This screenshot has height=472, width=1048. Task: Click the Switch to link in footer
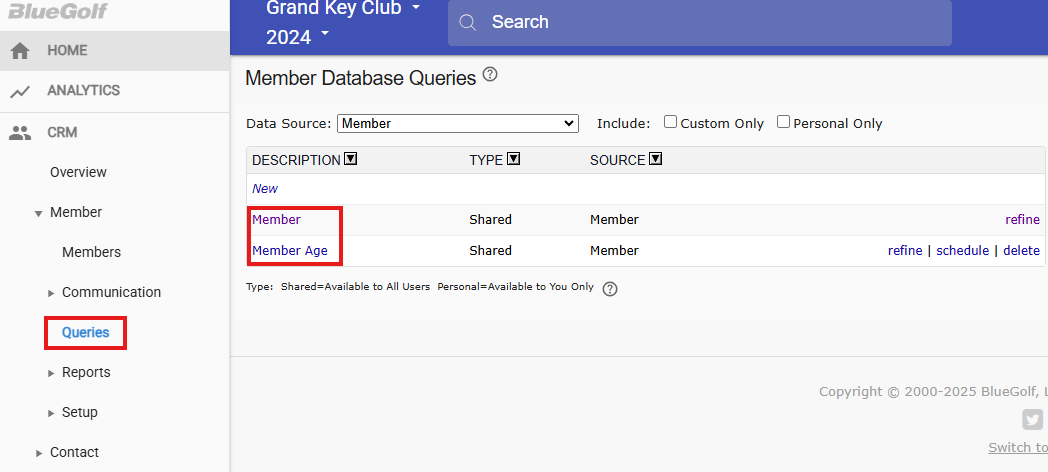pos(1018,447)
